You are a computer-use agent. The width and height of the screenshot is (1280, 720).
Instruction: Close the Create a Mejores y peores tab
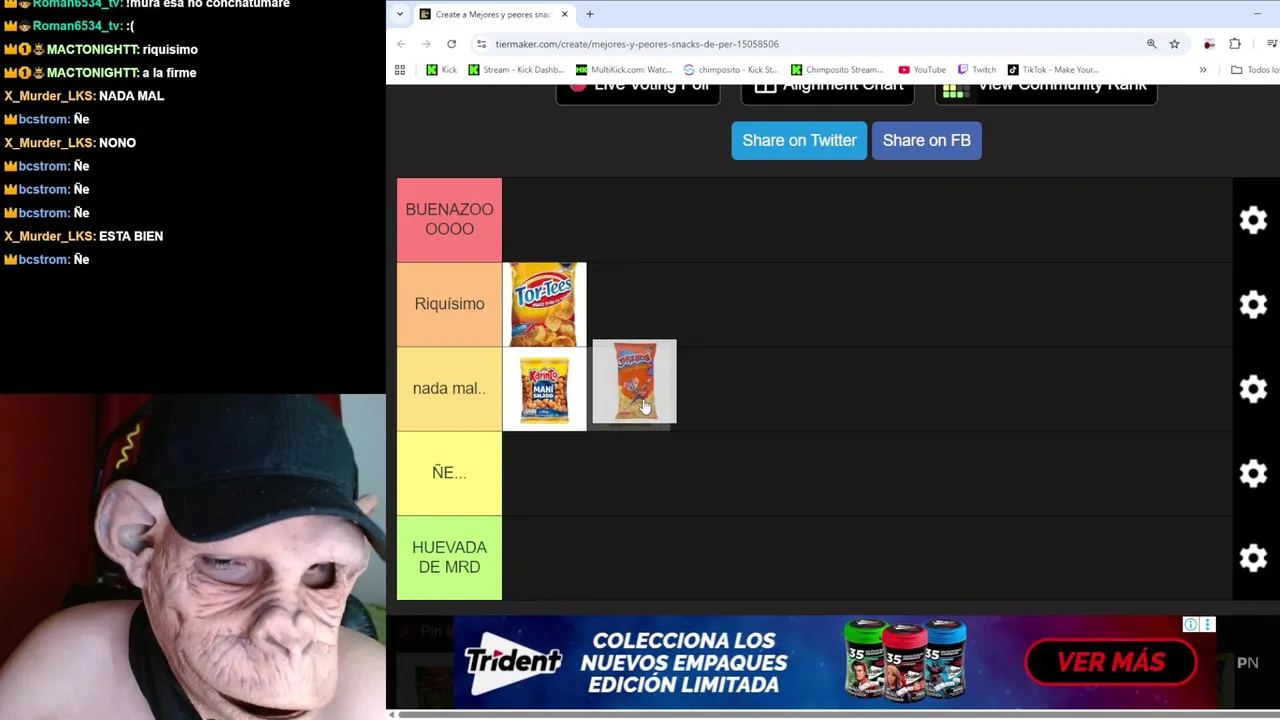(564, 14)
